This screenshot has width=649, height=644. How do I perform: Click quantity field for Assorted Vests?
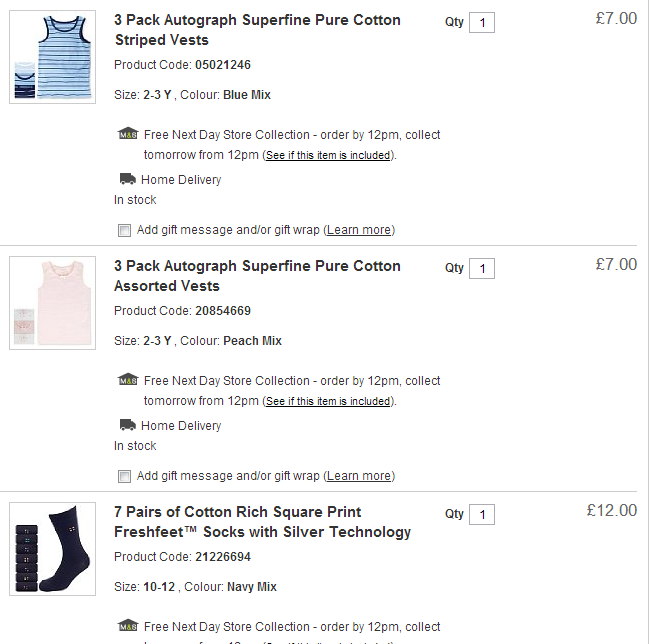point(482,268)
